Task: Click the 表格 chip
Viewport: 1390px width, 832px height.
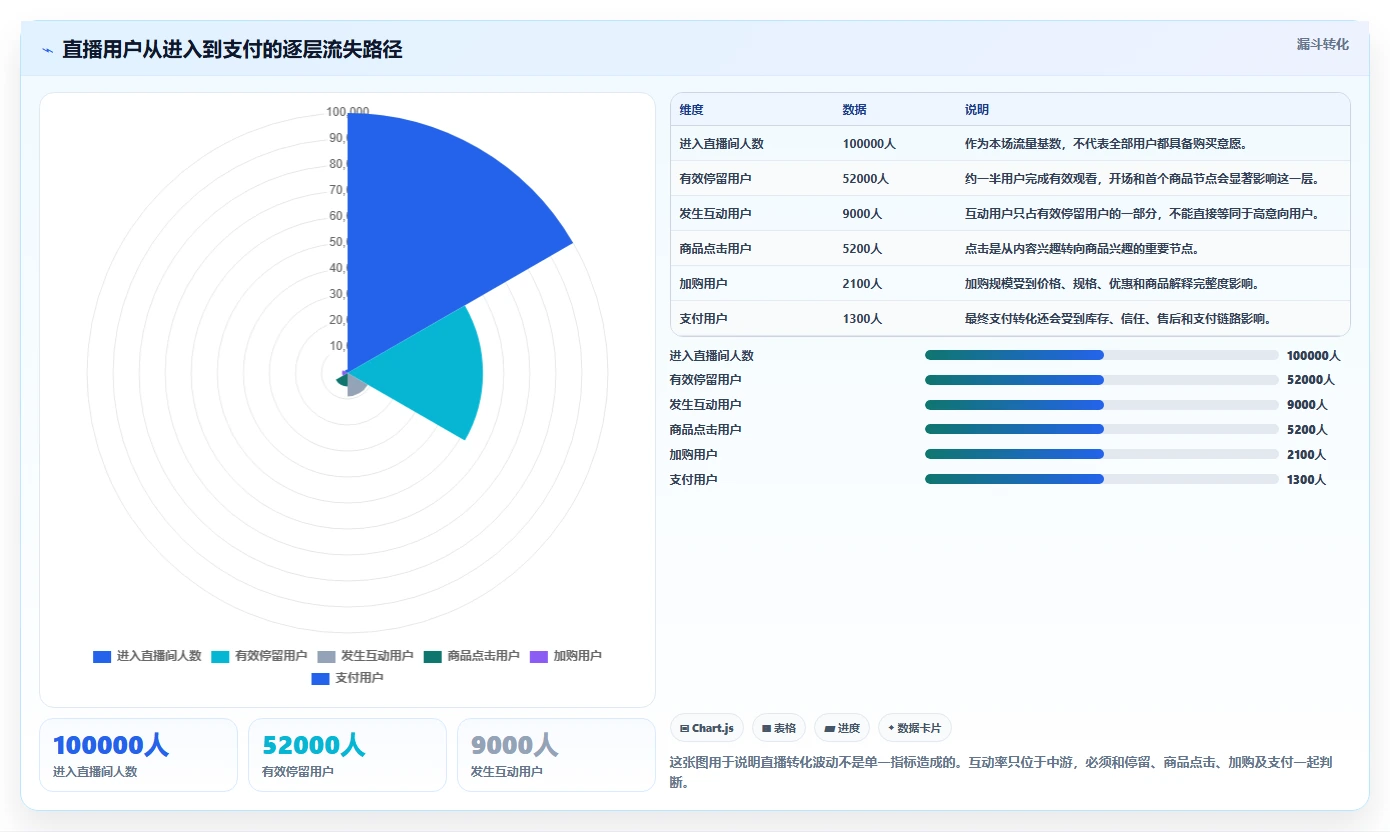Action: click(x=779, y=728)
